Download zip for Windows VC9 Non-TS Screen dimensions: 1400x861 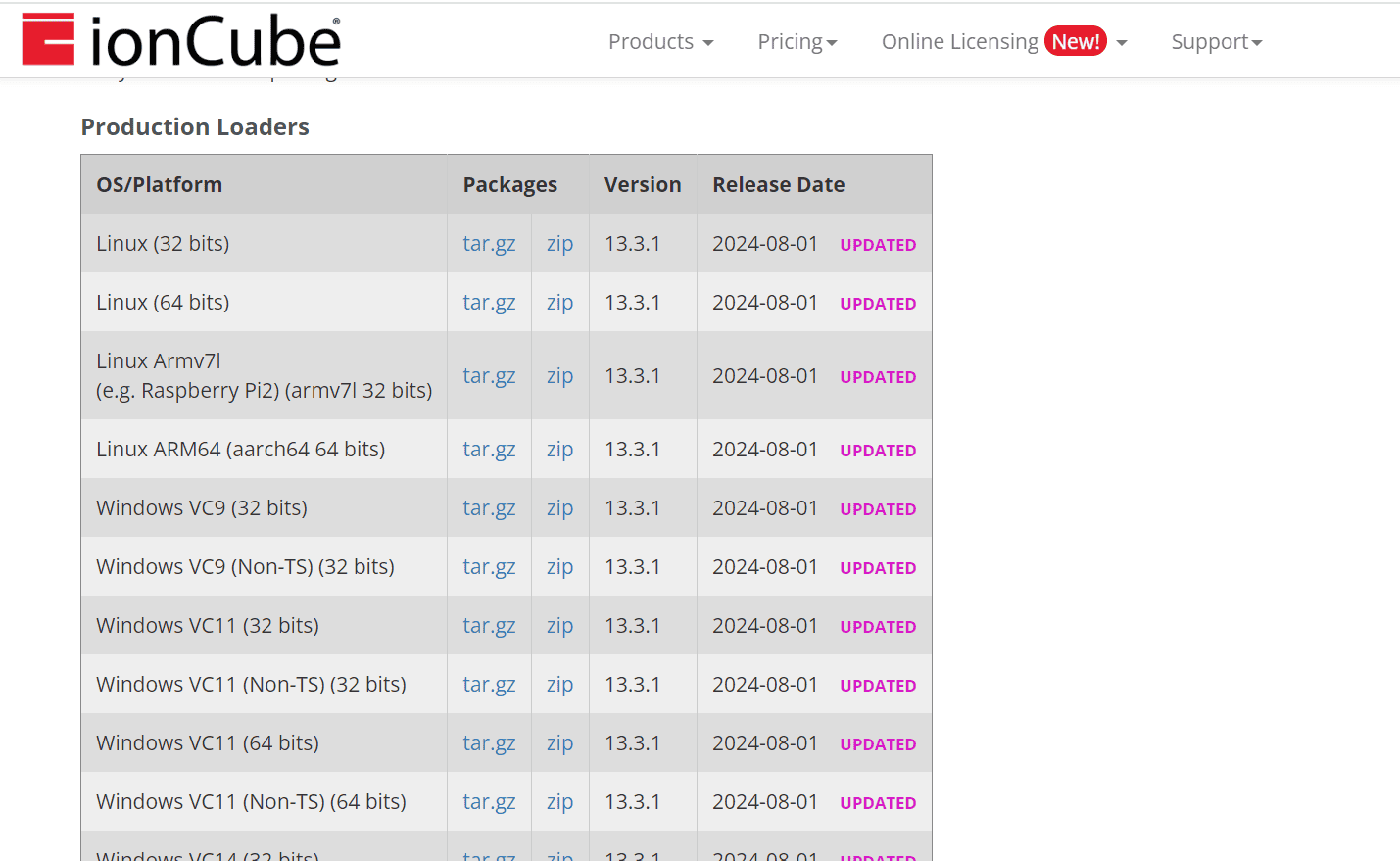[x=559, y=566]
